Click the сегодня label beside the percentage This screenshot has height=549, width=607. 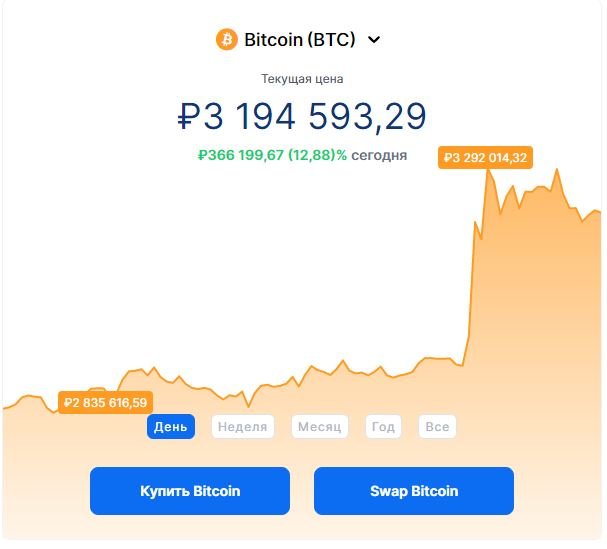(379, 155)
